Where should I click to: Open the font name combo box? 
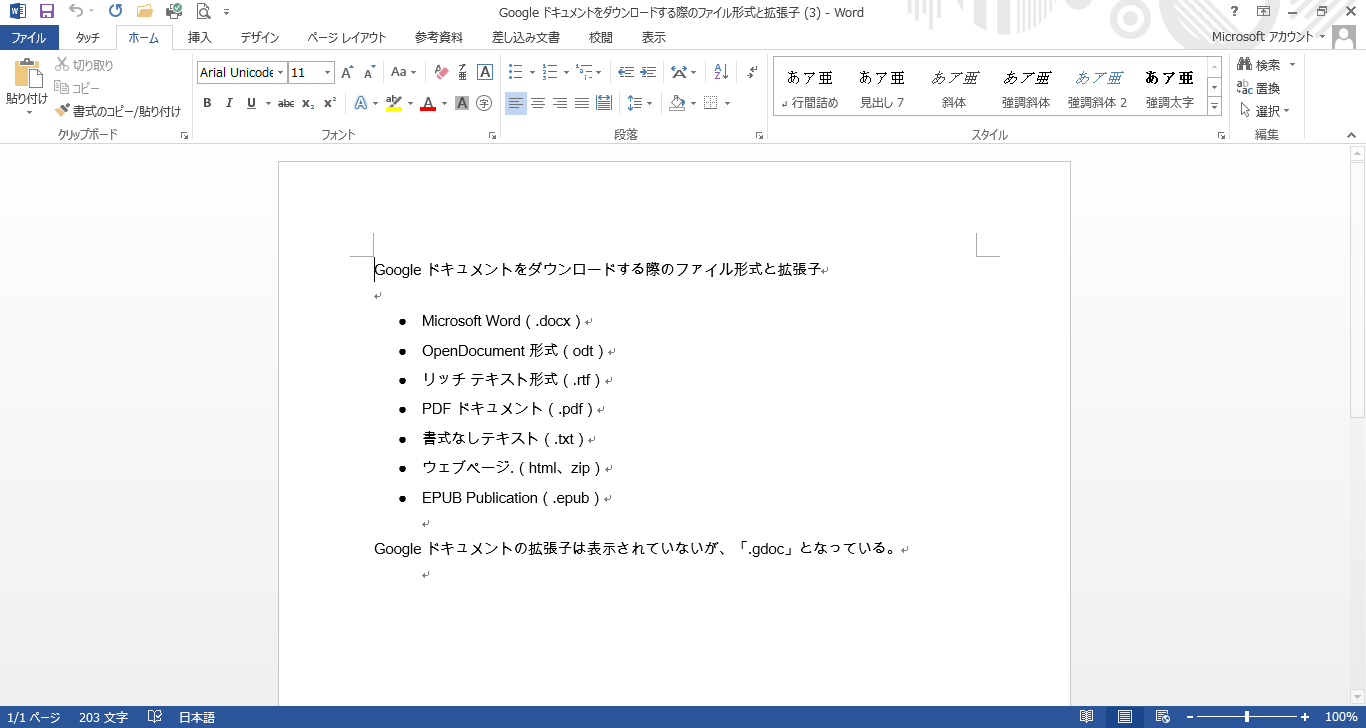pyautogui.click(x=281, y=72)
